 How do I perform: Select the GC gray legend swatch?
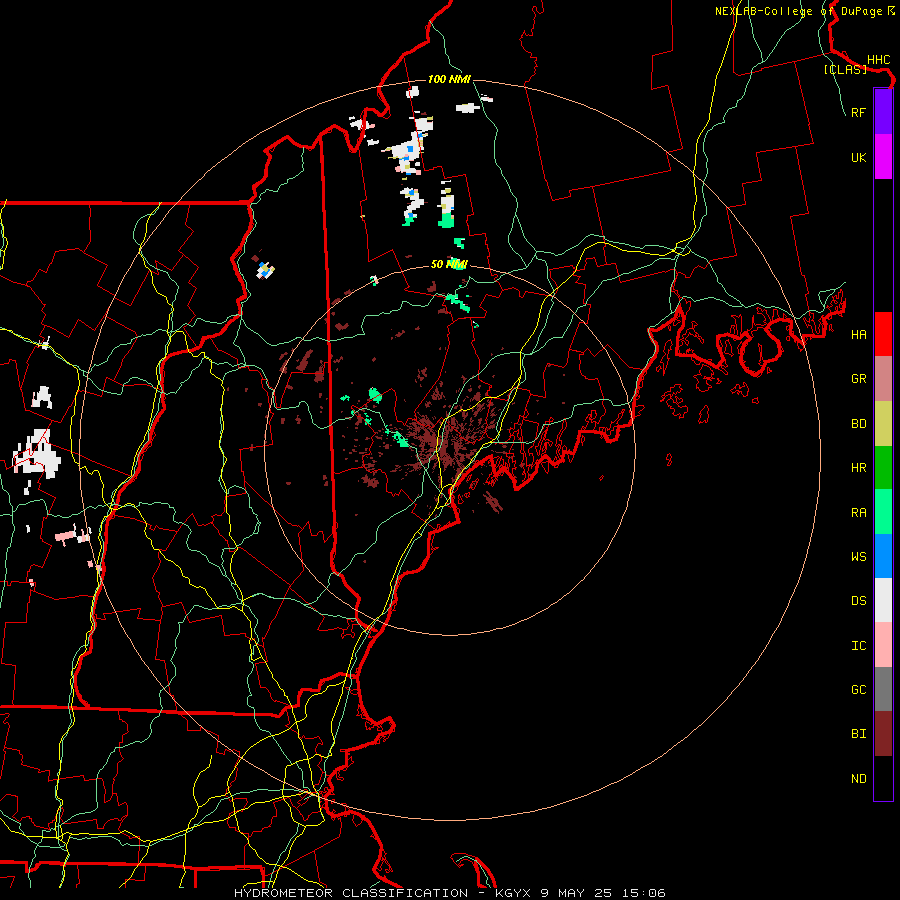[883, 689]
